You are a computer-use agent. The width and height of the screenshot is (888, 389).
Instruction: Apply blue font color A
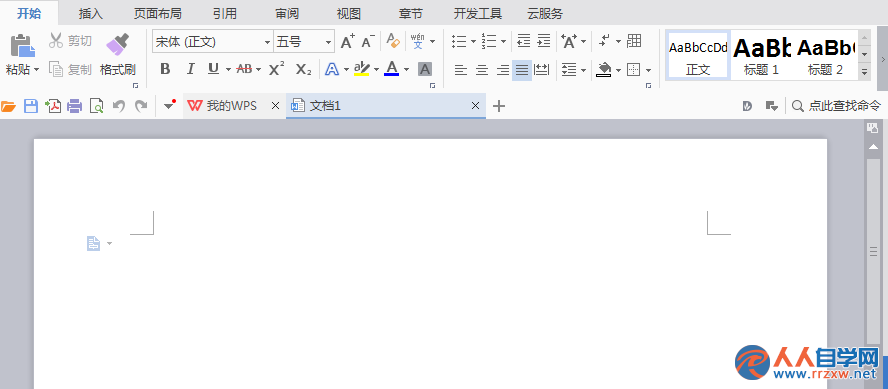click(391, 69)
